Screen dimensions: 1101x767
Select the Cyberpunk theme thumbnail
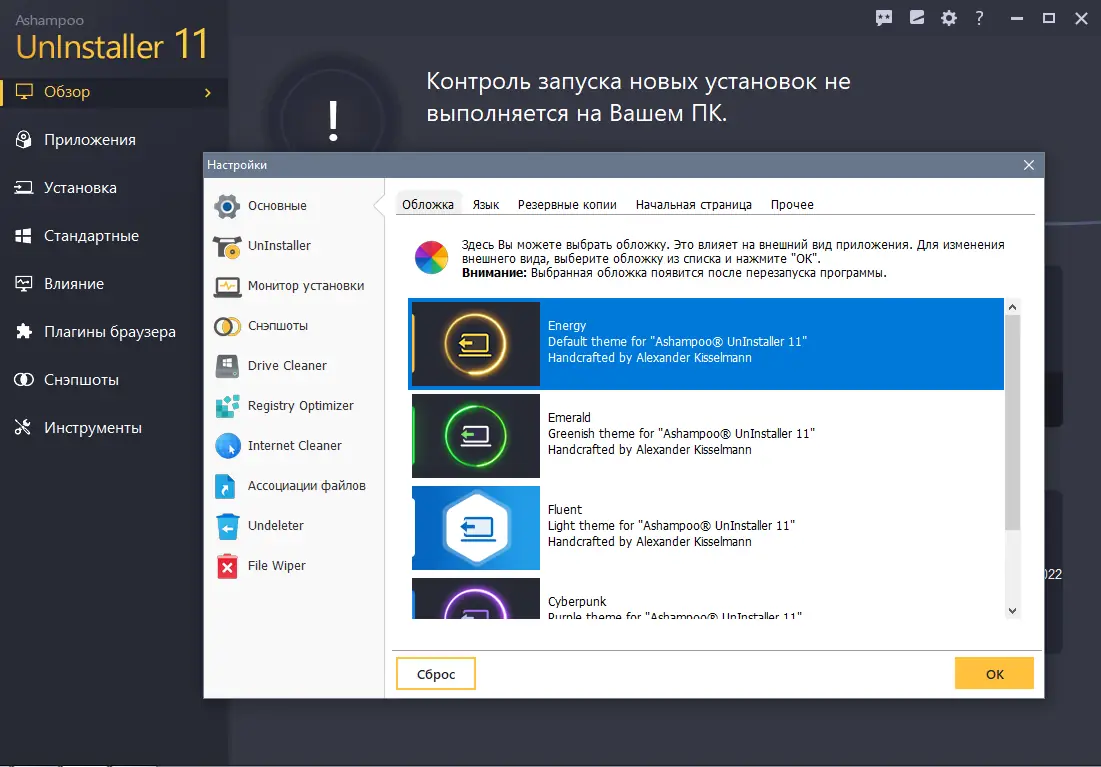tap(475, 598)
